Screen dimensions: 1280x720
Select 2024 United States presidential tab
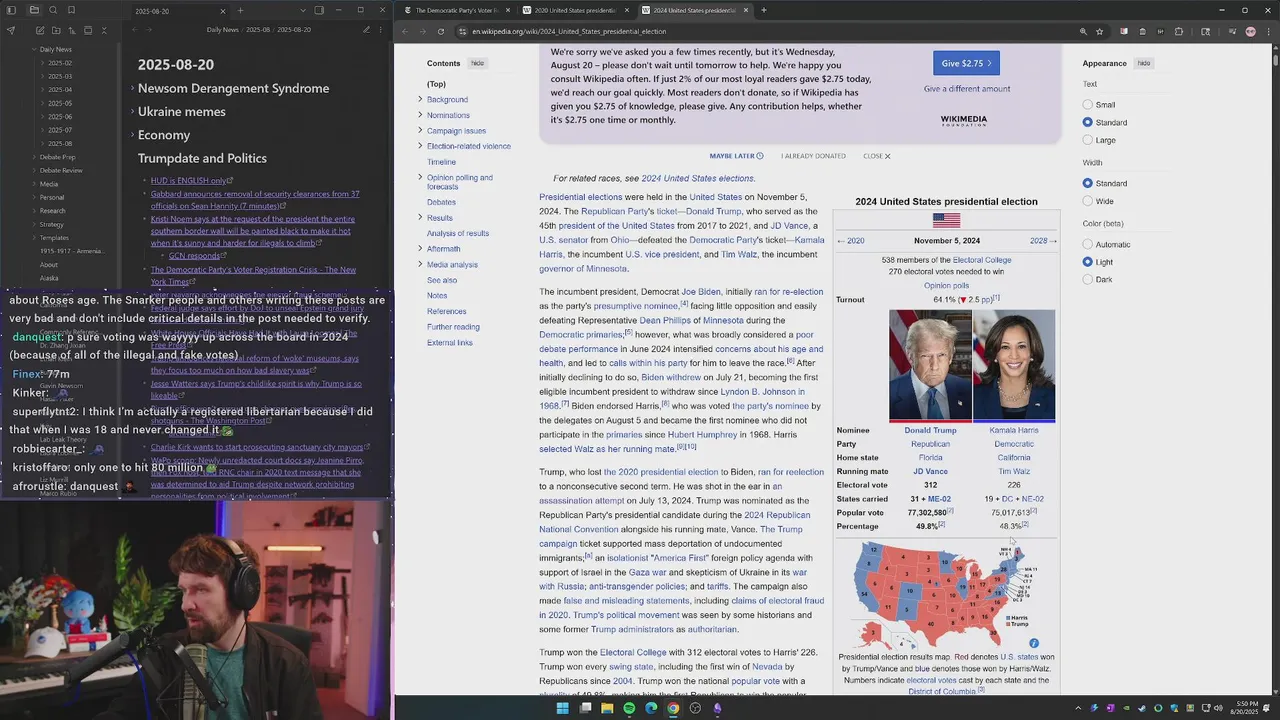[694, 10]
